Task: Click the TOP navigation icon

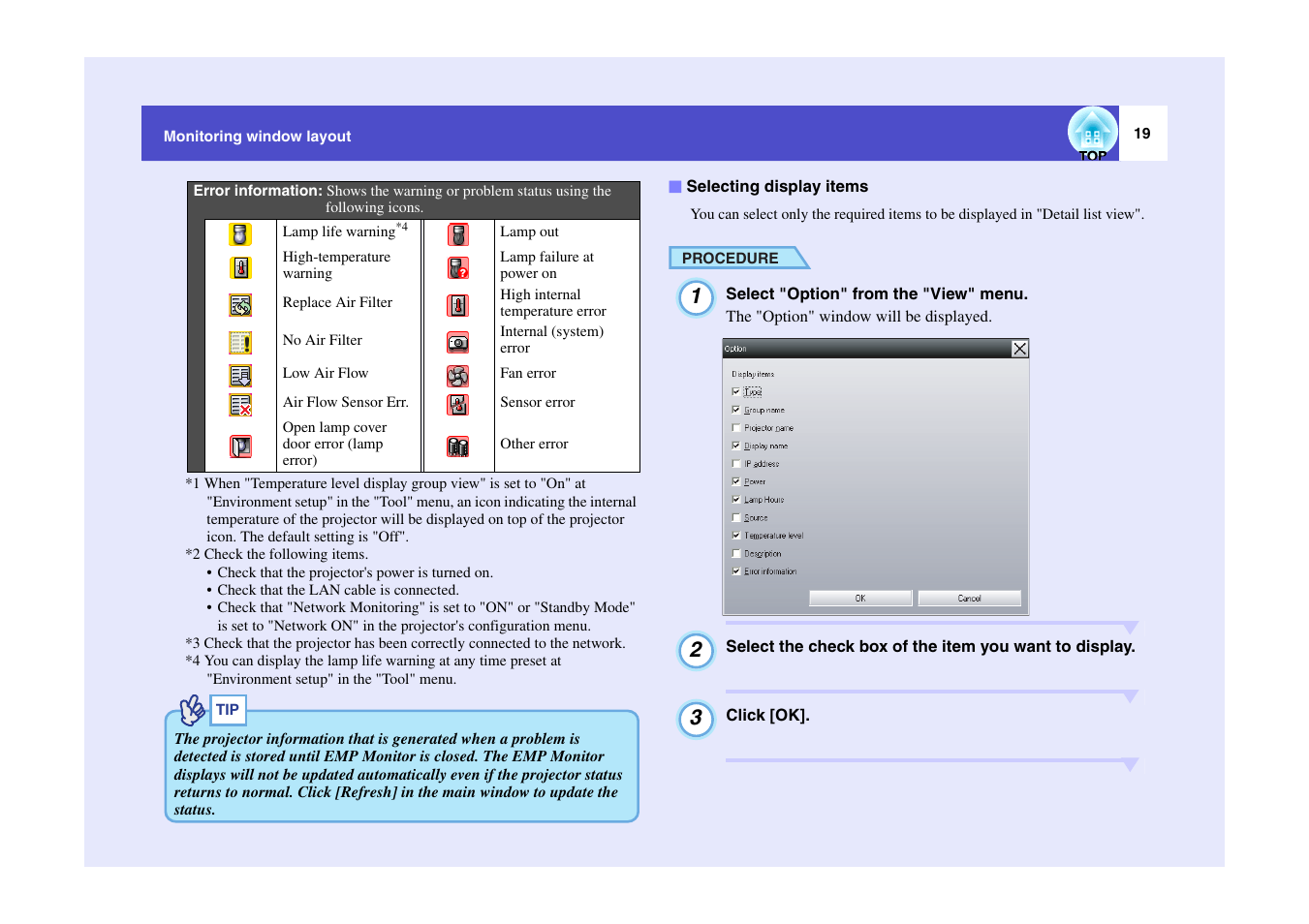Action: (1092, 134)
